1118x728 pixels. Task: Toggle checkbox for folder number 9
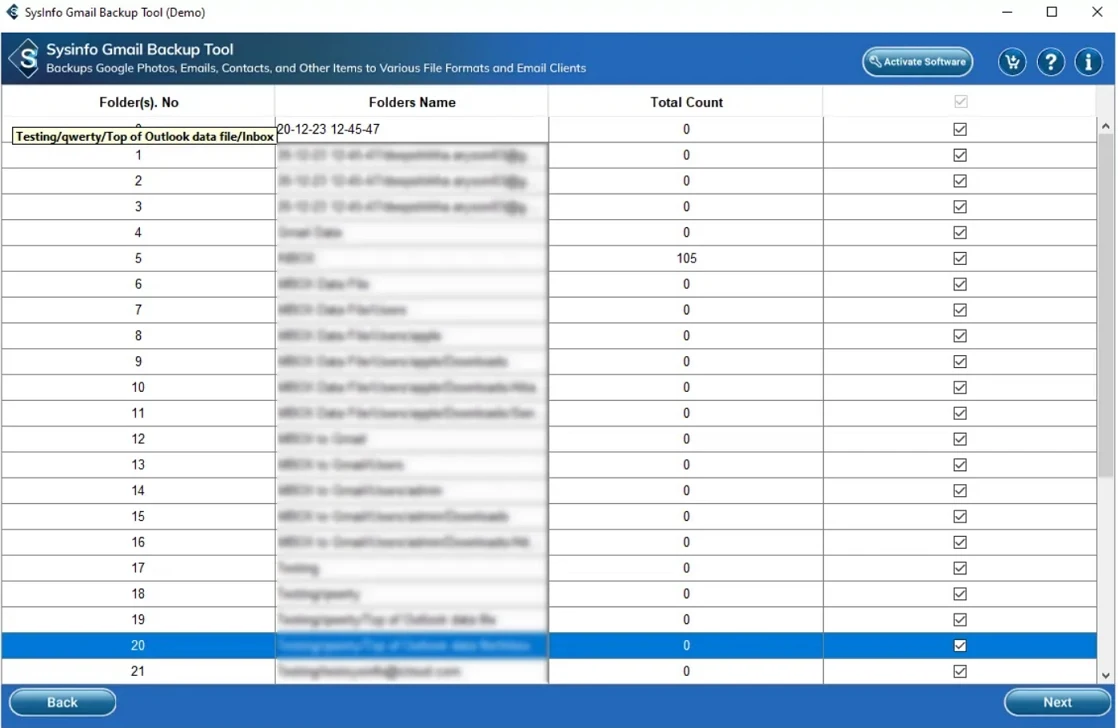point(960,362)
